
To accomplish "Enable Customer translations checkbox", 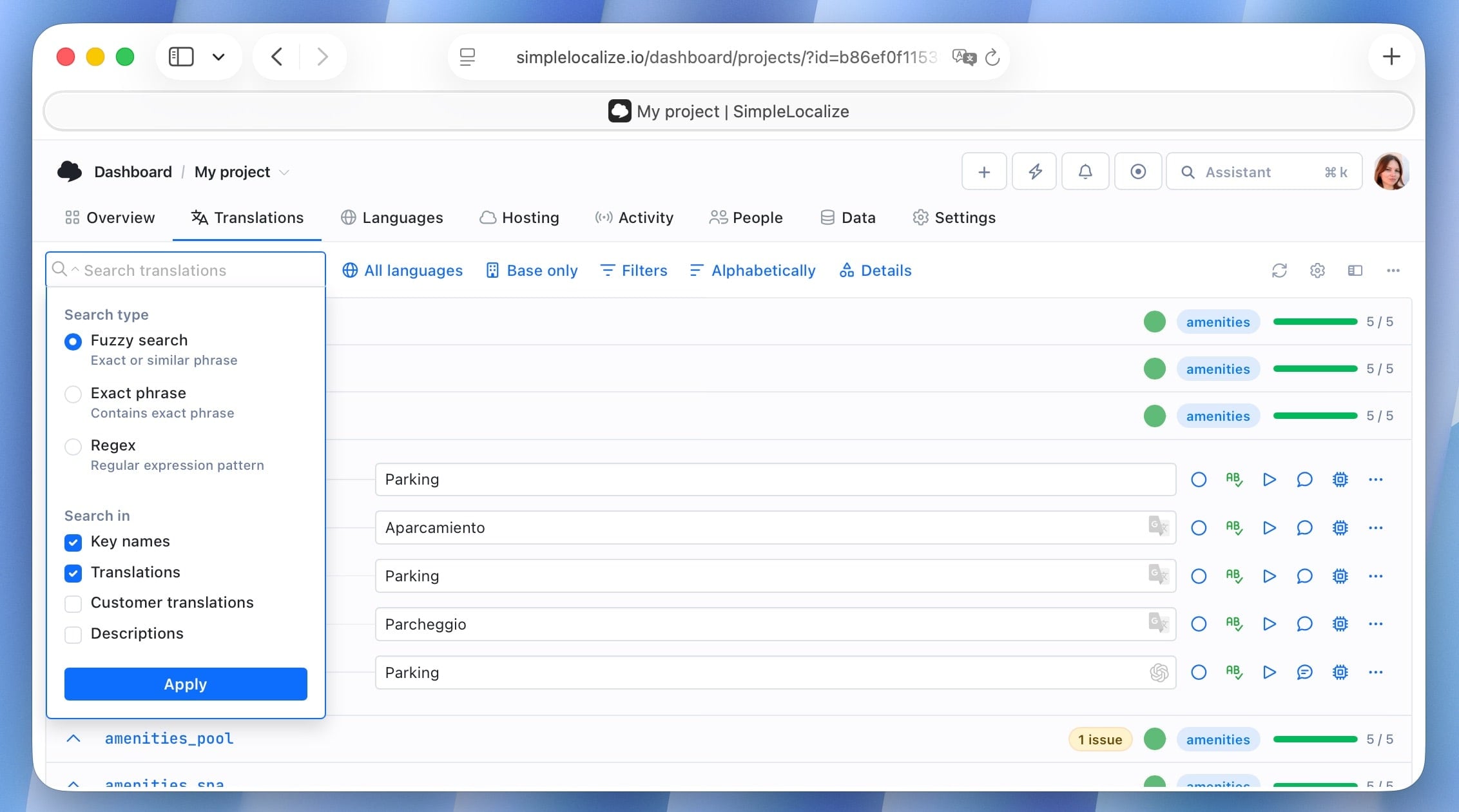I will 73,604.
